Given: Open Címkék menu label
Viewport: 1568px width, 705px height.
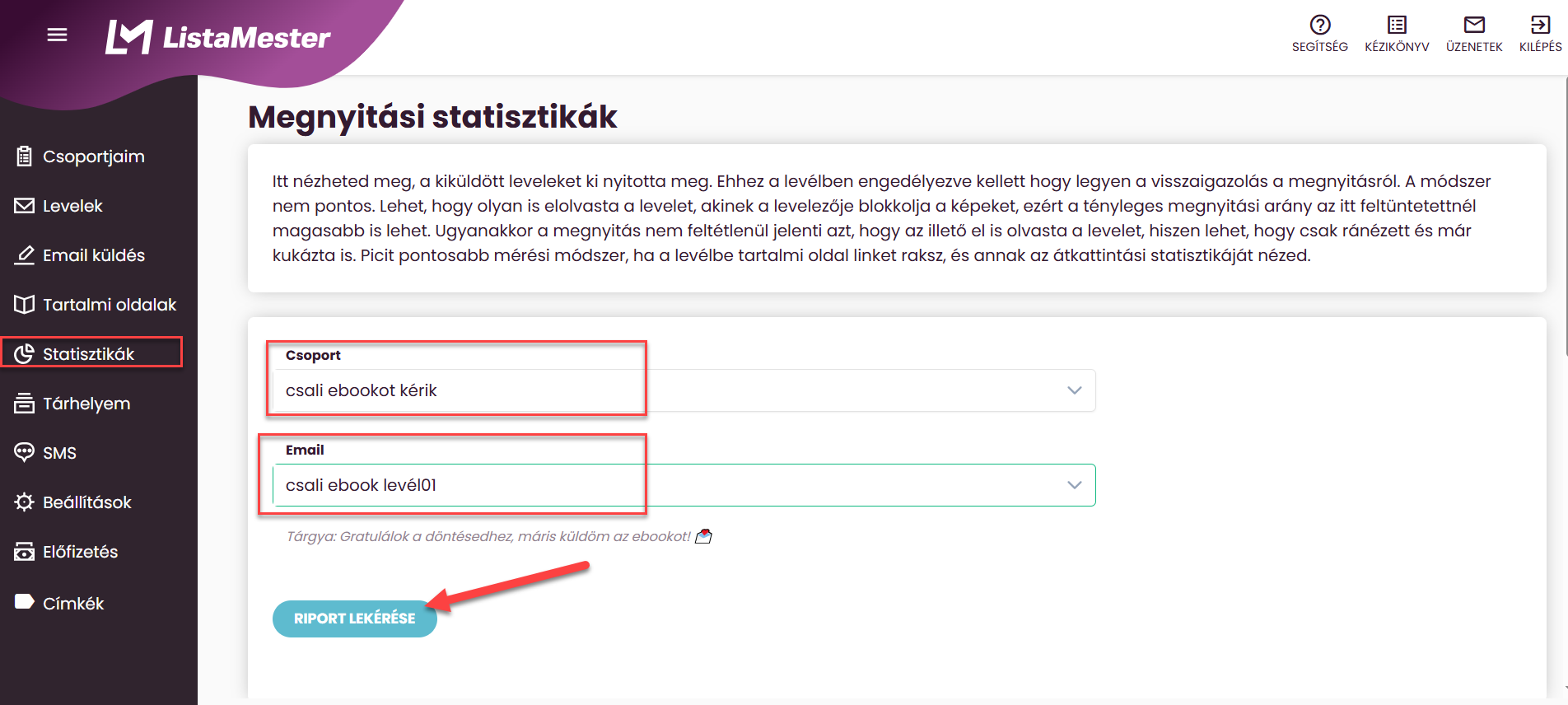Looking at the screenshot, I should click(73, 604).
